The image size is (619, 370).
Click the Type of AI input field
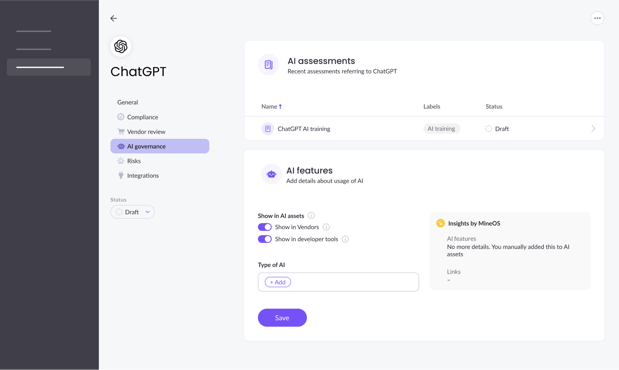click(338, 282)
